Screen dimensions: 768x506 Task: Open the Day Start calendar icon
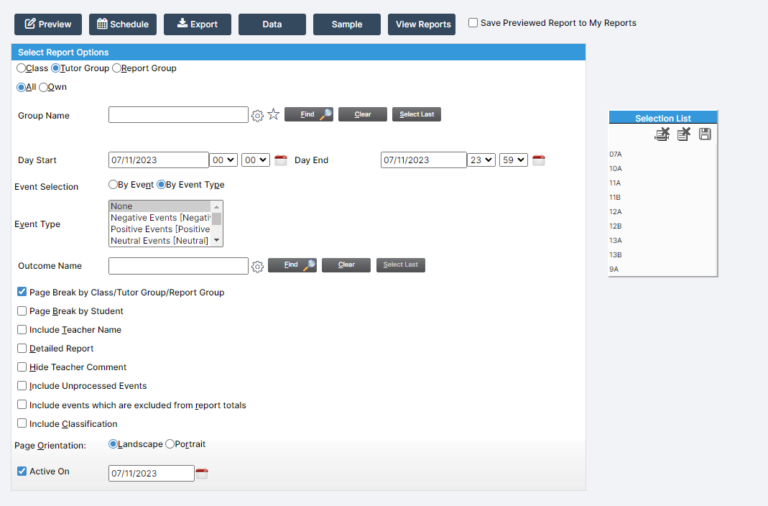(x=281, y=160)
